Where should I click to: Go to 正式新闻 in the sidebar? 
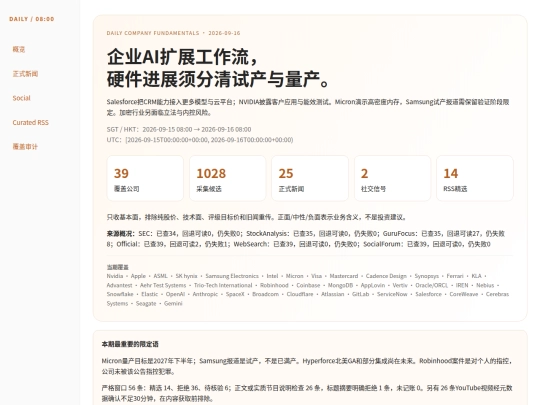point(25,74)
